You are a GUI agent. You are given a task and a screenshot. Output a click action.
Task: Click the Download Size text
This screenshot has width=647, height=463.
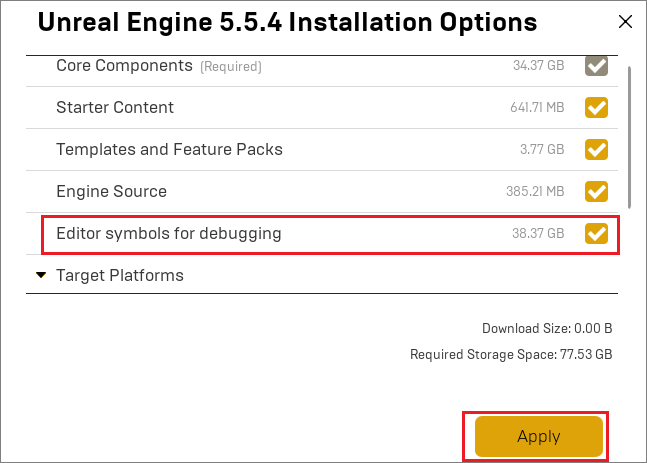point(547,328)
